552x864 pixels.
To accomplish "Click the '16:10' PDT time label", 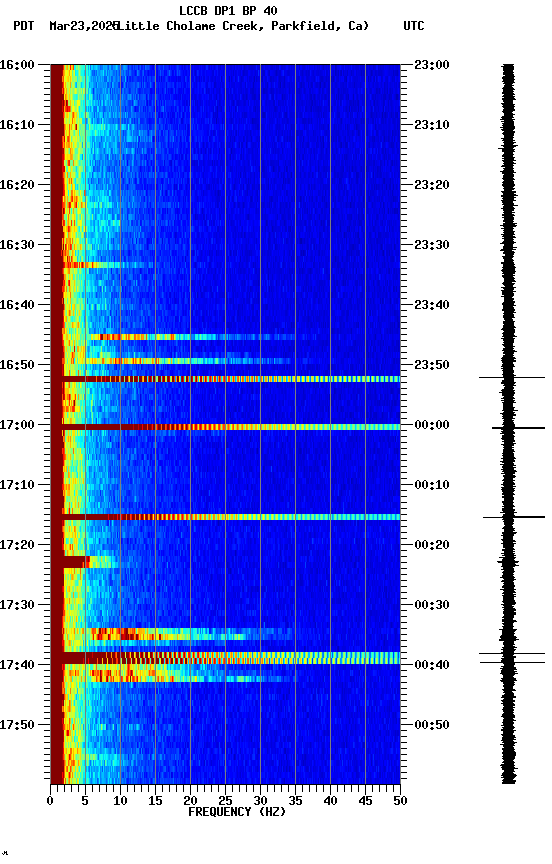I will (17, 125).
